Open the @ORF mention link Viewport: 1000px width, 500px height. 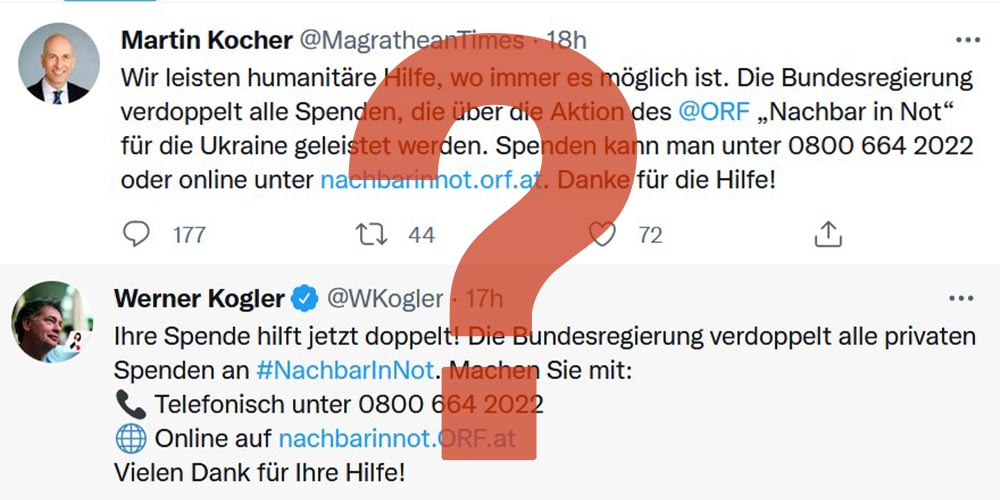point(714,112)
